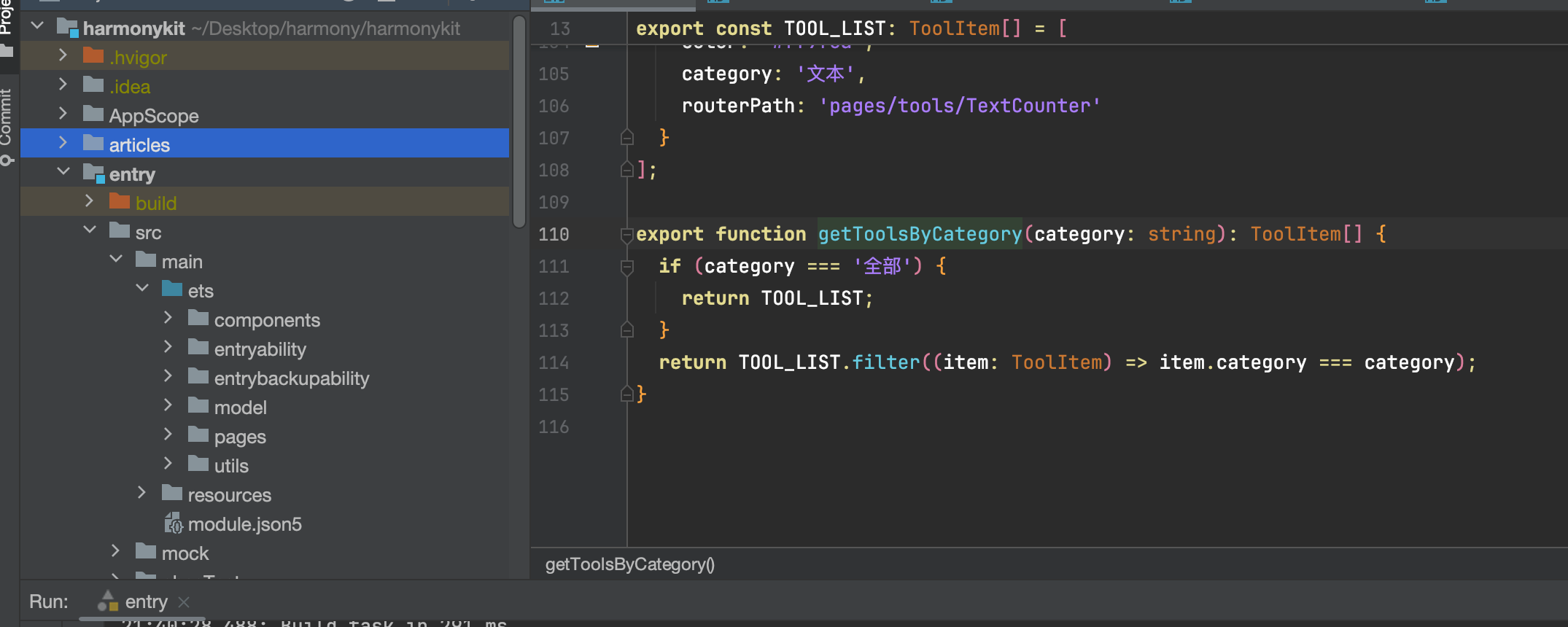The height and width of the screenshot is (627, 1568).
Task: Click 'return TOOL_LIST;' on line 112
Action: 777,298
